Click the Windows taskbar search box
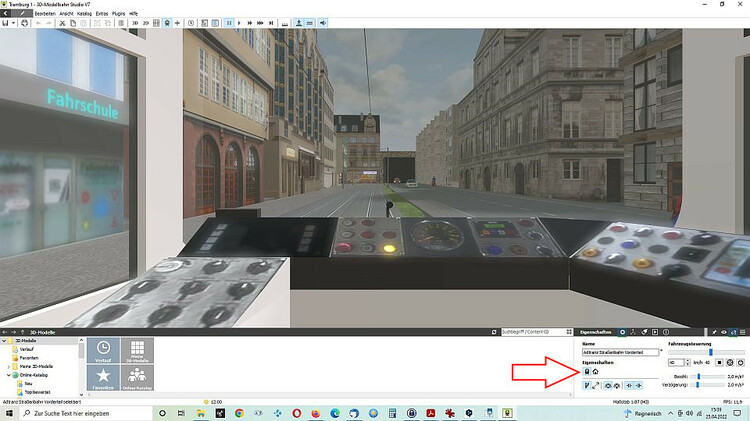750x421 pixels. (86, 413)
